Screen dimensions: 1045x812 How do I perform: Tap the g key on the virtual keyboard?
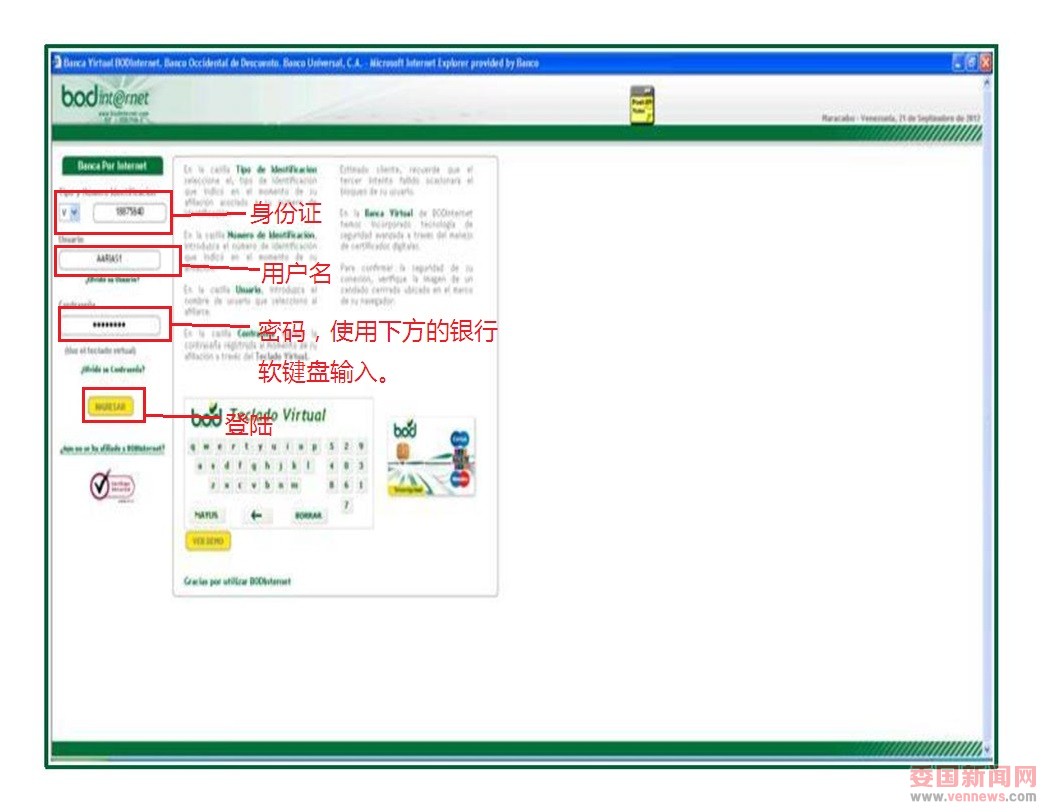click(x=253, y=466)
